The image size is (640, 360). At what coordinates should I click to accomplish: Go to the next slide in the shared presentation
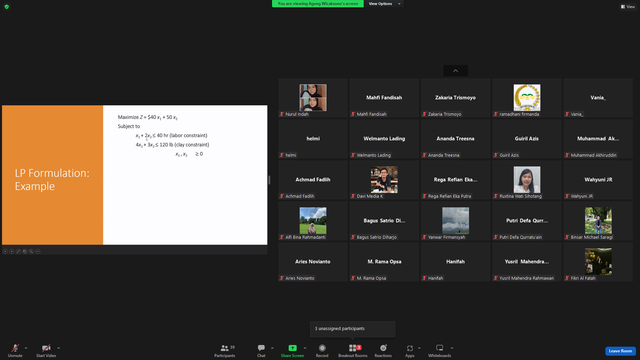12,251
